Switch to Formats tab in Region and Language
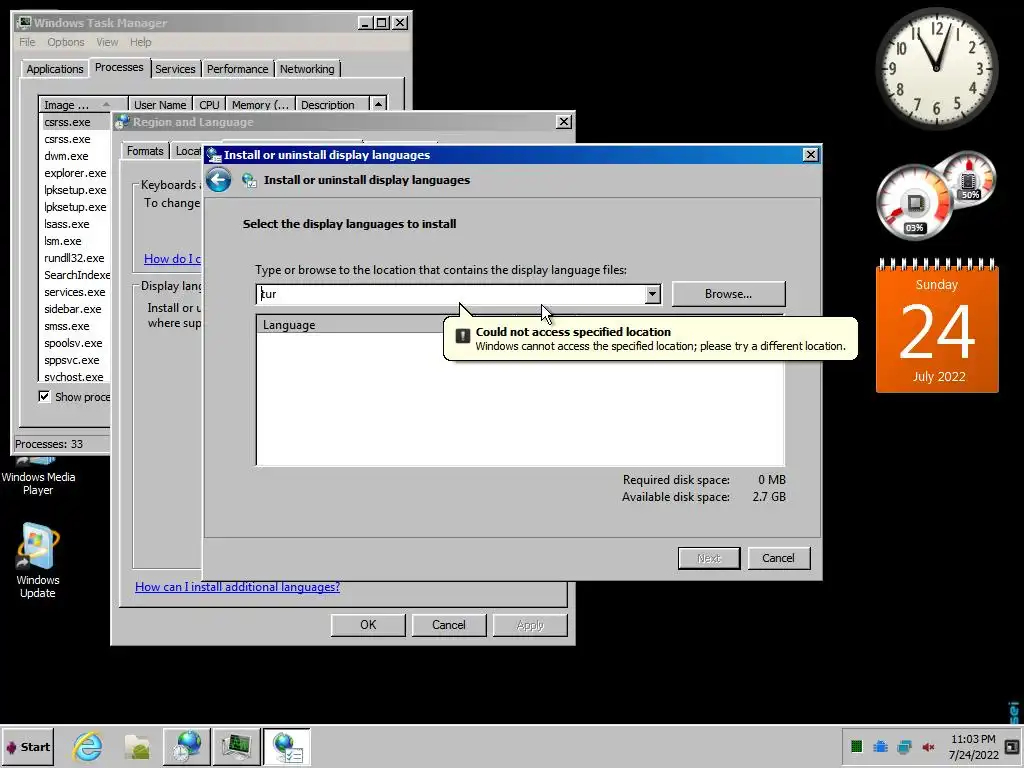The image size is (1024, 768). 145,151
